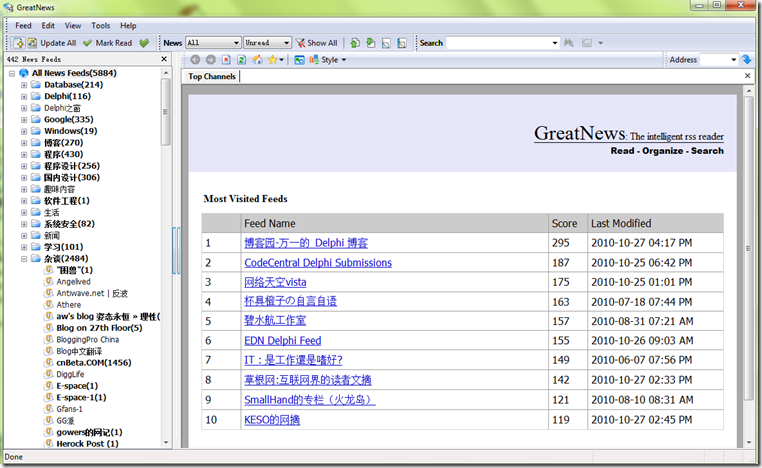Open the Style dropdown menu
Viewport: 762px width, 468px height.
328,60
